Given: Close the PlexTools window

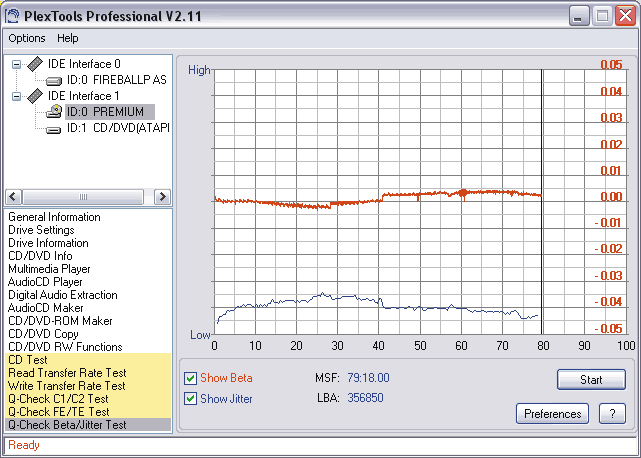Looking at the screenshot, I should [625, 16].
